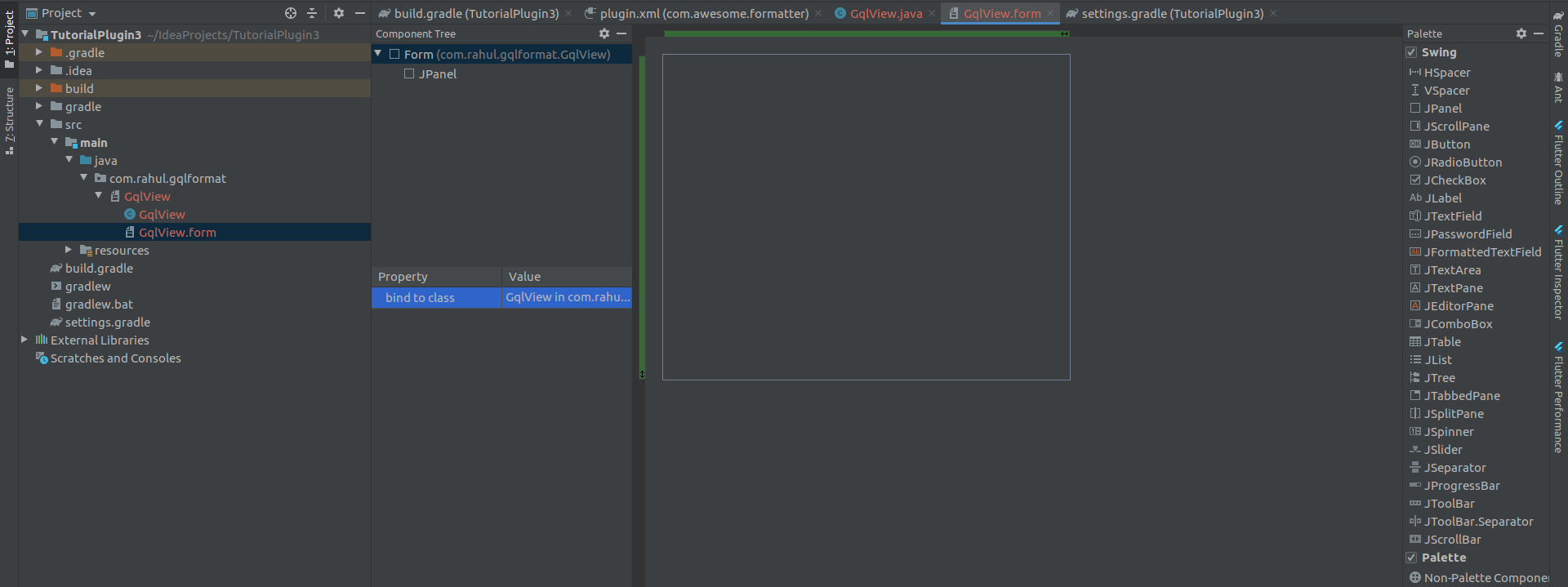This screenshot has width=1568, height=587.
Task: Select JButton component in Palette
Action: click(1440, 145)
